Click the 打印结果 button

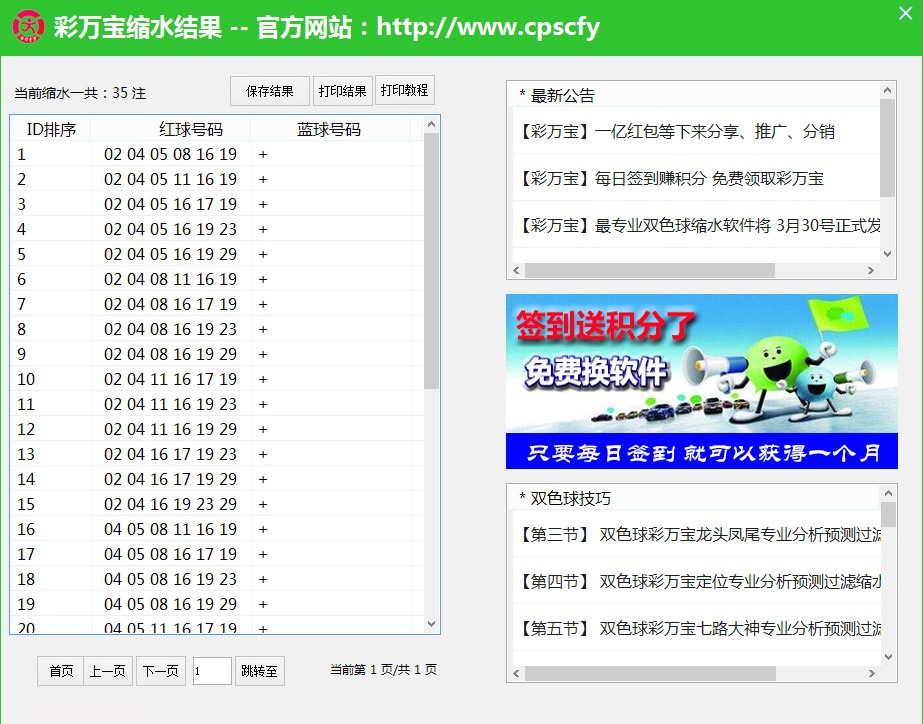(x=342, y=90)
